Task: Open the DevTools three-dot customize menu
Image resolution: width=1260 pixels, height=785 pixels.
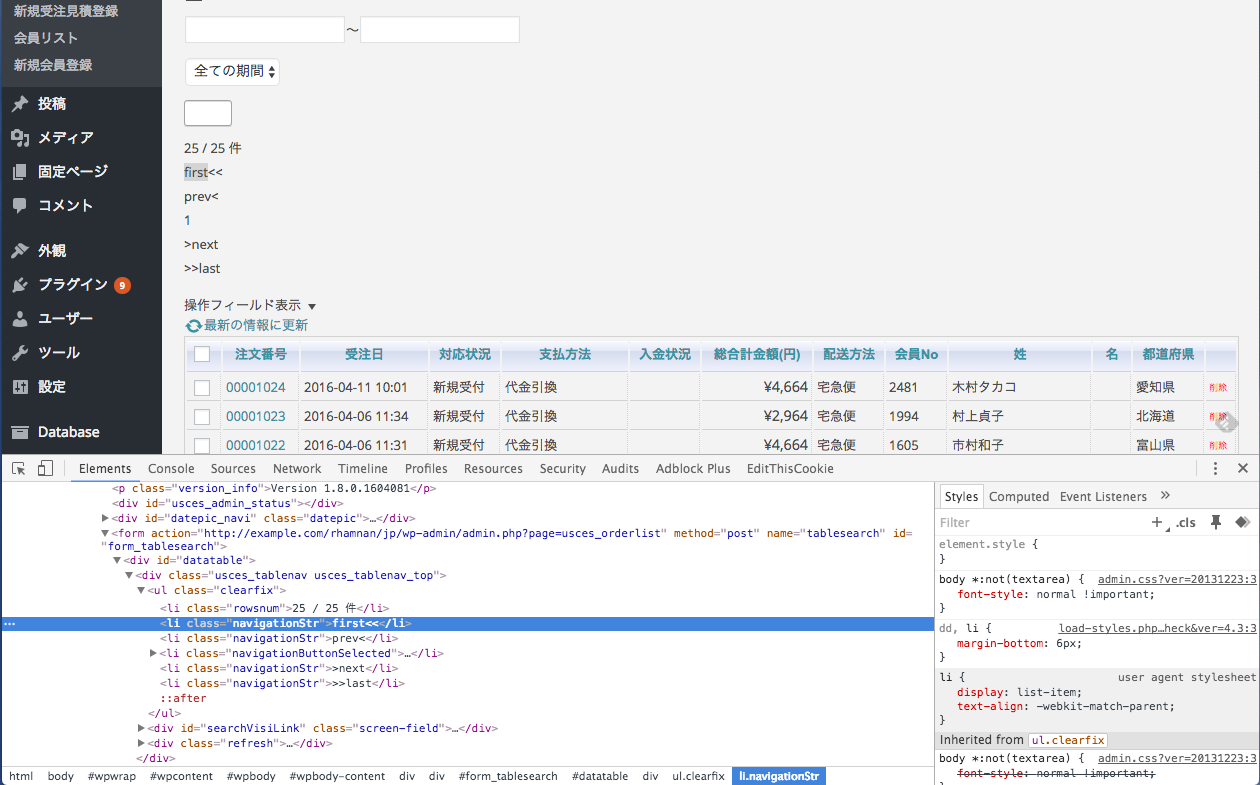Action: point(1215,468)
